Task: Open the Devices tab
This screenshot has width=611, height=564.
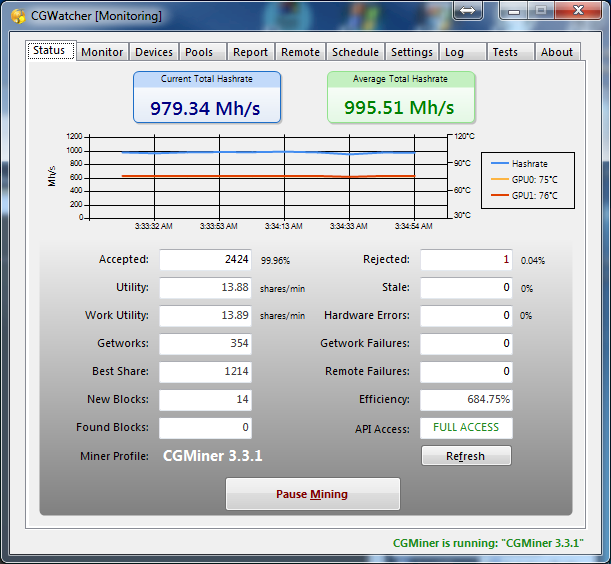Action: coord(154,52)
